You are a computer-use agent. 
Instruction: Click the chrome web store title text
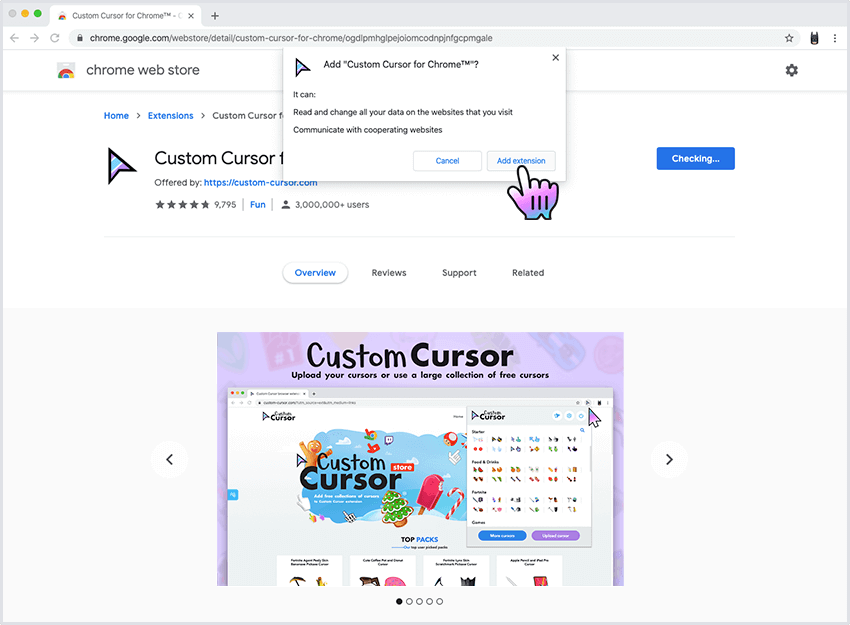point(143,70)
